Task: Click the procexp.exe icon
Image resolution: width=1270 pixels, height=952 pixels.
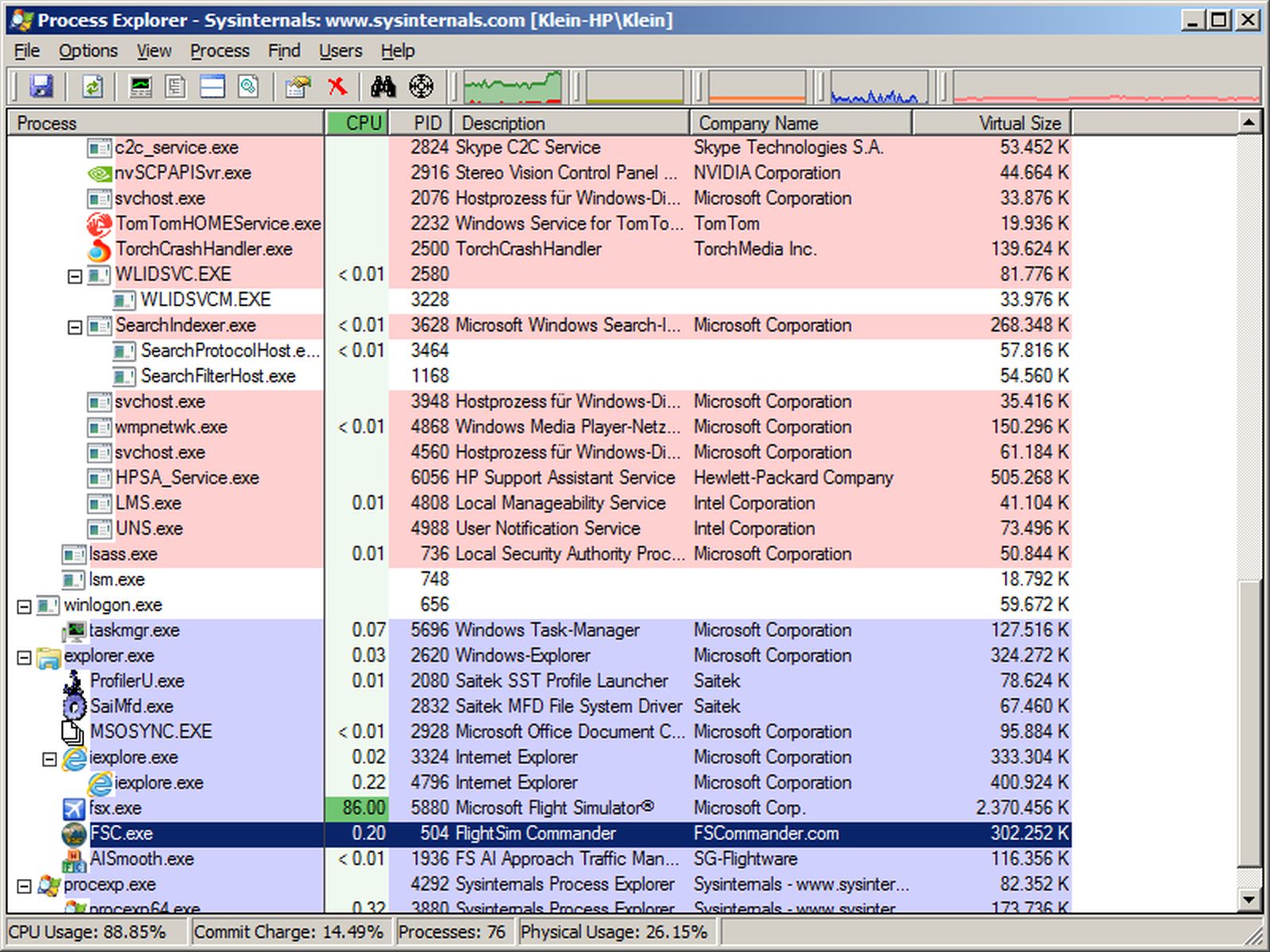Action: coord(49,885)
